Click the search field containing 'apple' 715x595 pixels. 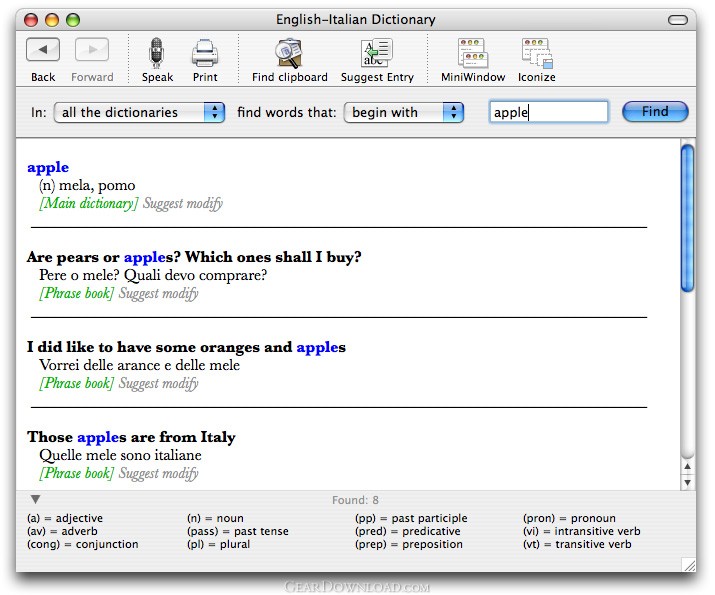(x=549, y=112)
